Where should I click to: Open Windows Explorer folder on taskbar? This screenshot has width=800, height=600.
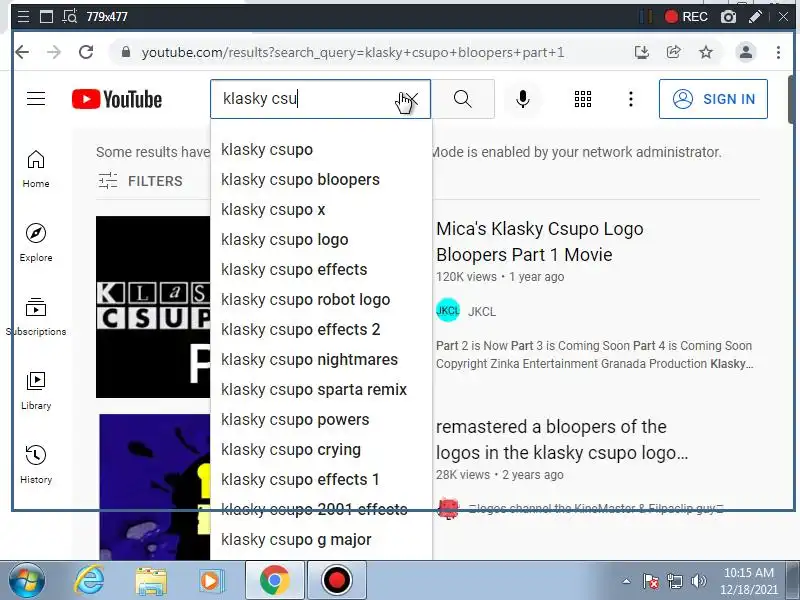coord(151,581)
